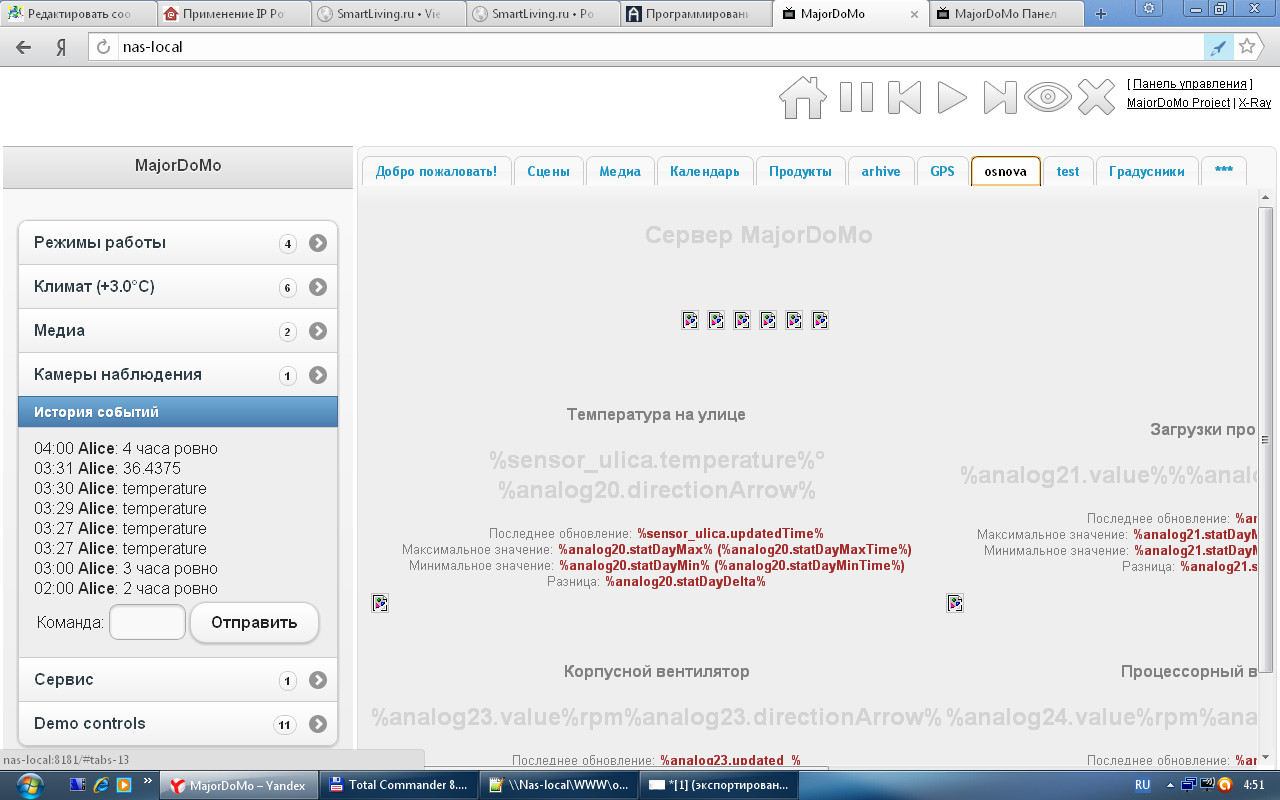
Task: Click inside the Команда input field
Action: 147,622
